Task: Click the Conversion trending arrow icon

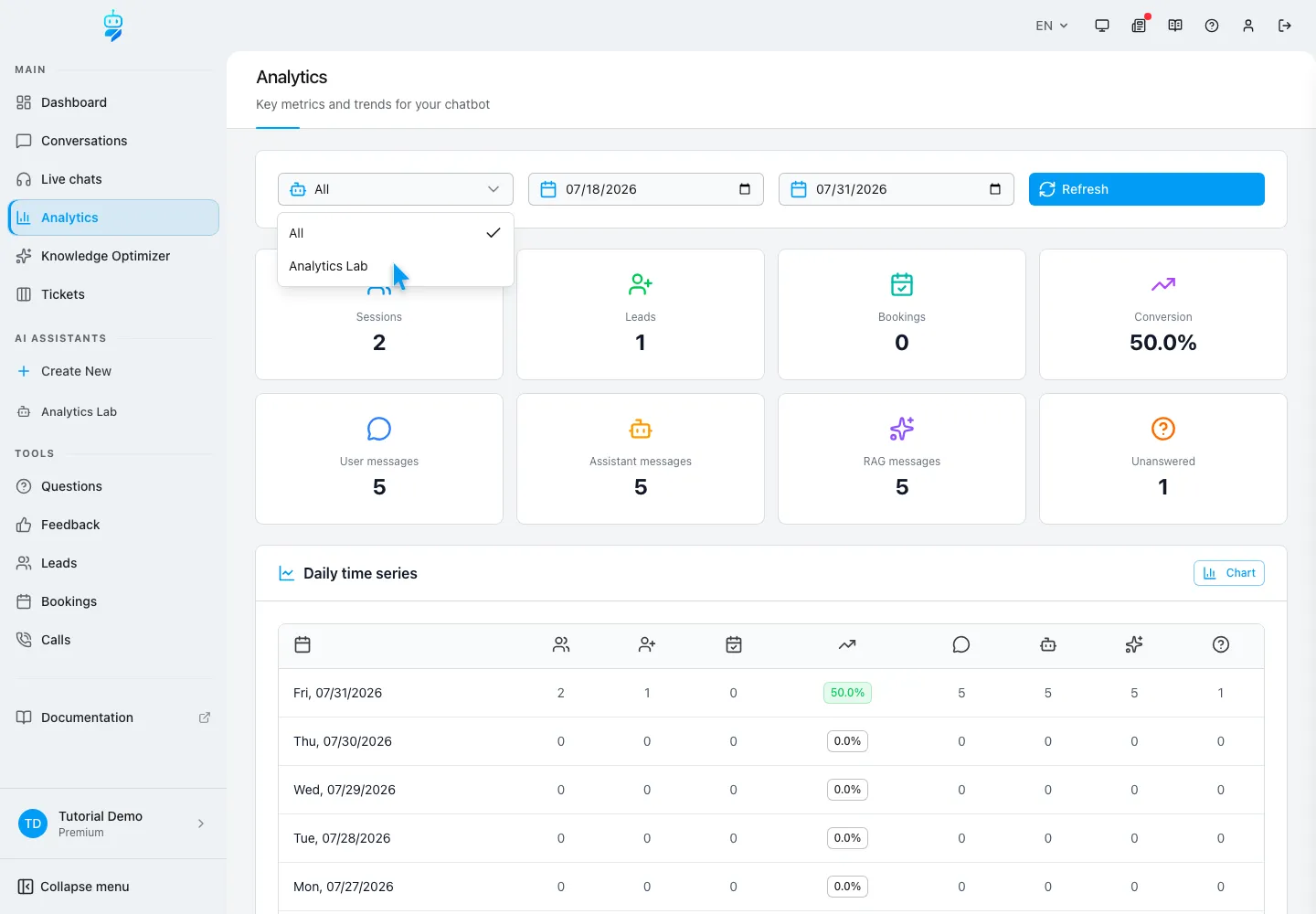Action: click(1163, 284)
